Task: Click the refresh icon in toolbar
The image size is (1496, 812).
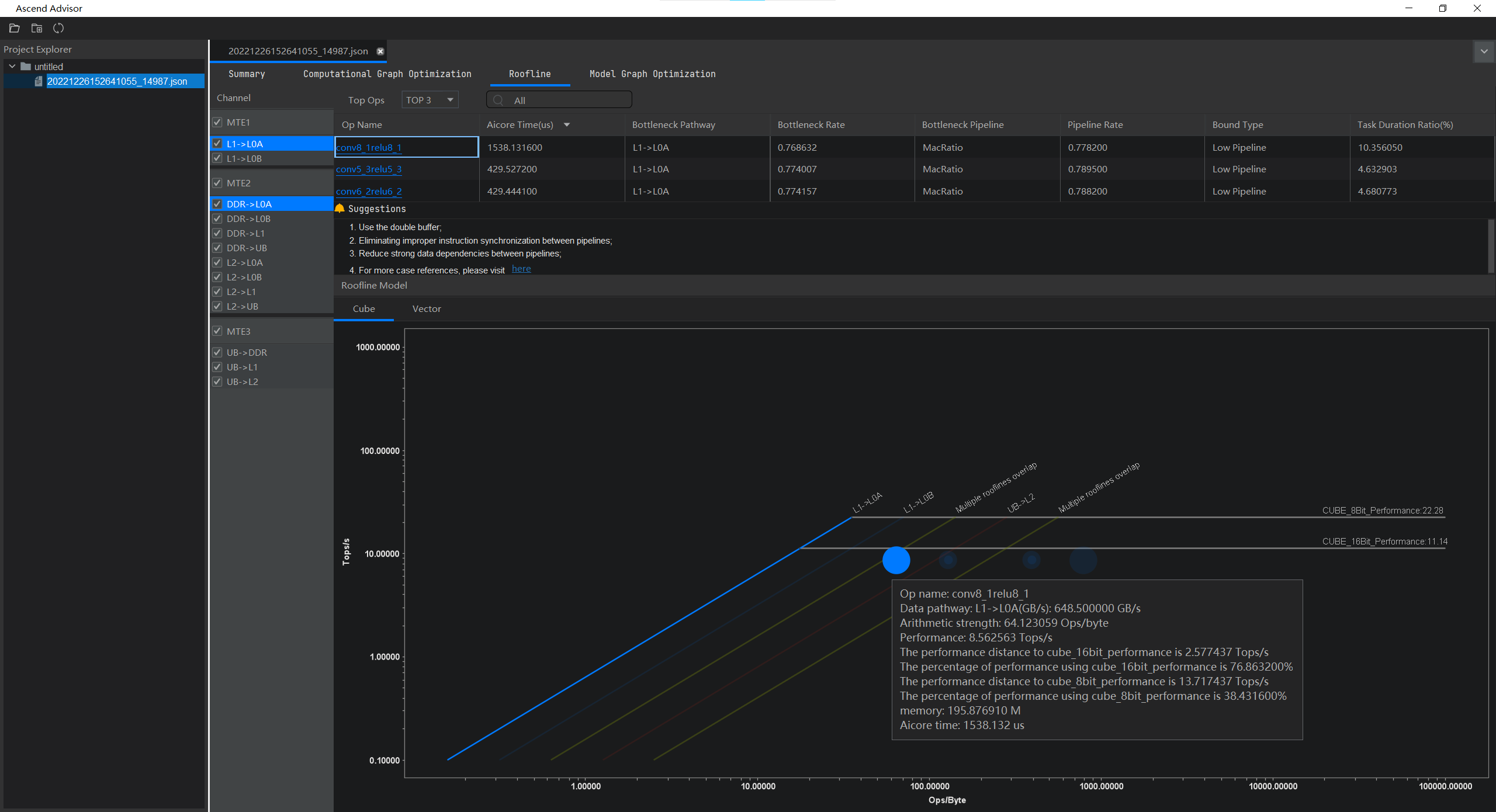Action: [x=58, y=28]
